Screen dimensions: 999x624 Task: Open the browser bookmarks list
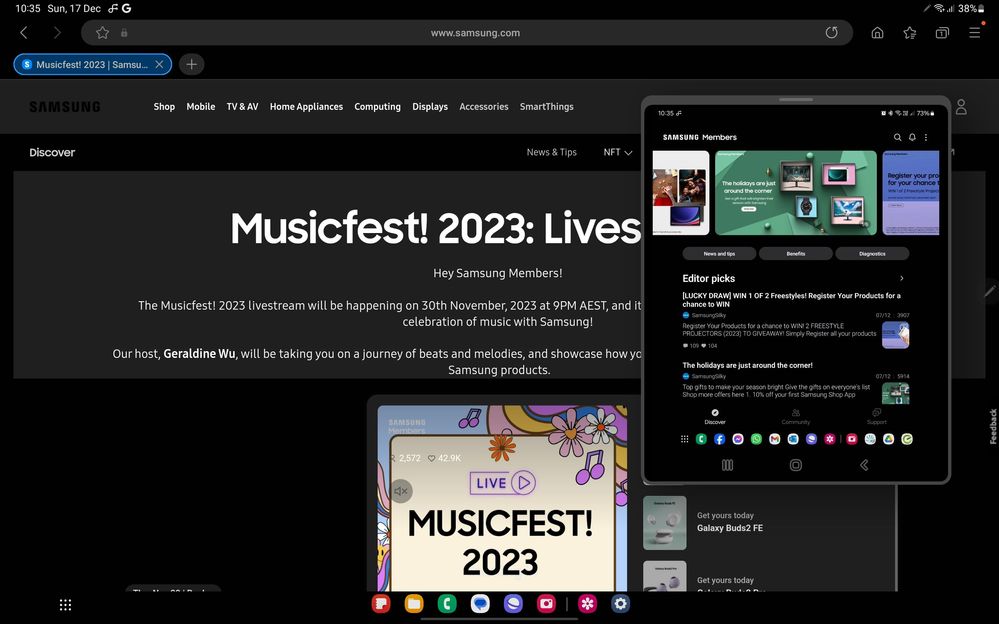click(x=910, y=33)
